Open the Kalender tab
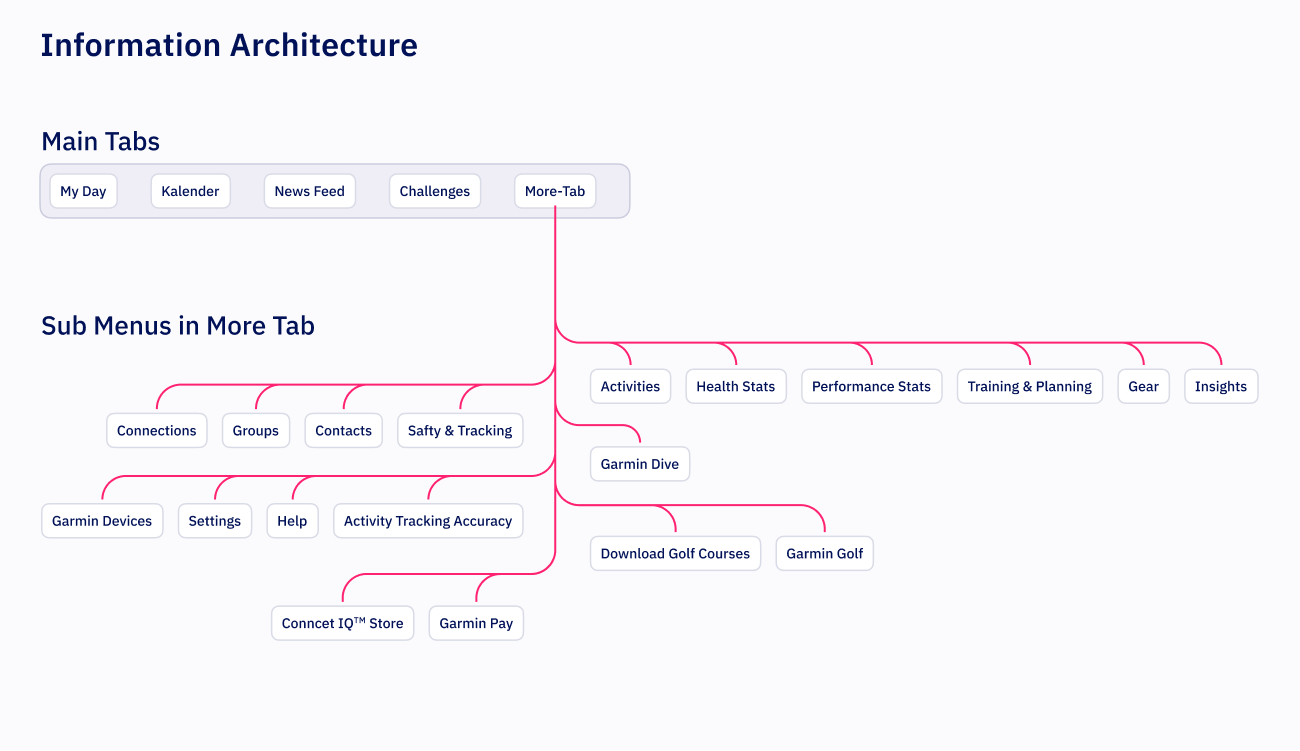The image size is (1300, 751). [190, 191]
